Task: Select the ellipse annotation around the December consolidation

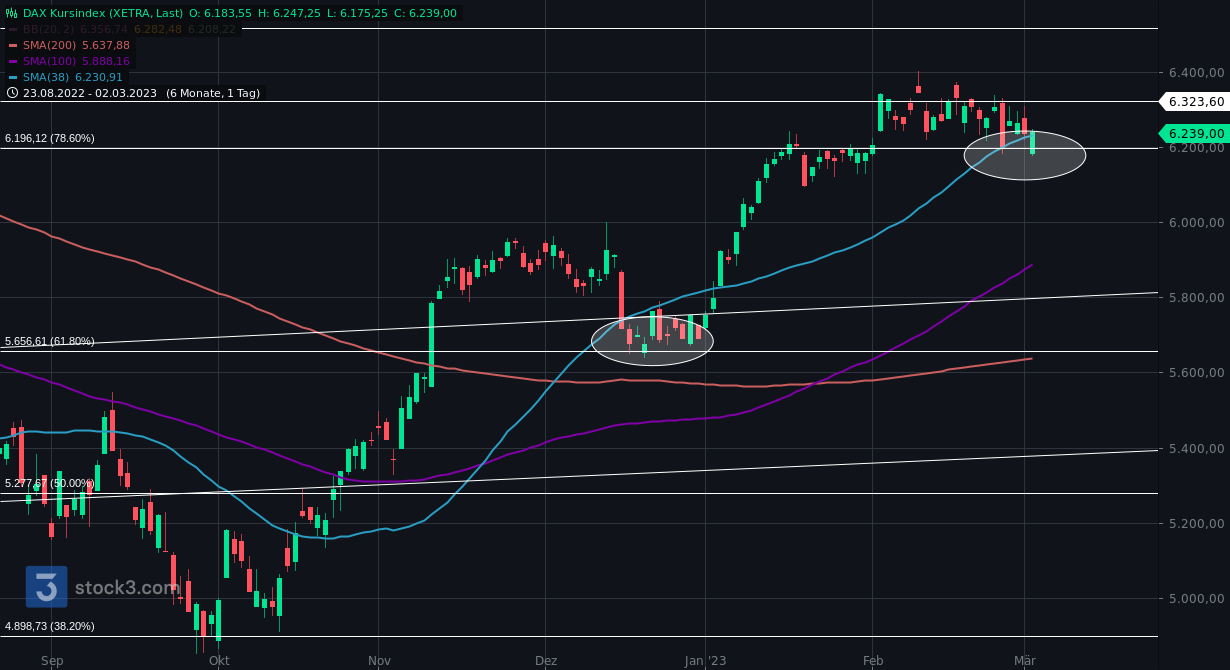Action: point(652,340)
